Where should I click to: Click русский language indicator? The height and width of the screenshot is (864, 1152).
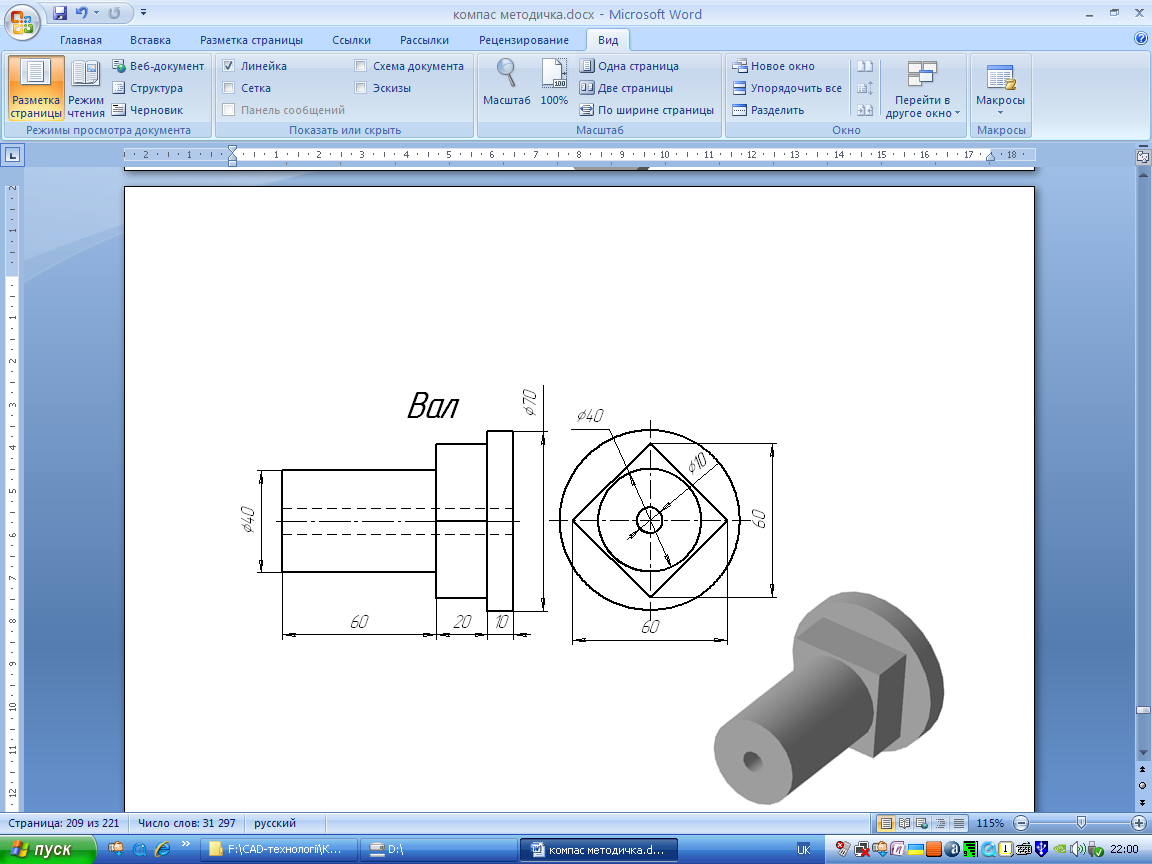click(275, 824)
